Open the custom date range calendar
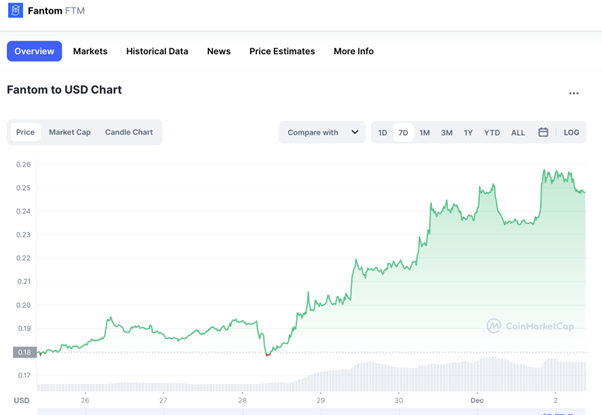The width and height of the screenshot is (602, 415). 543,132
